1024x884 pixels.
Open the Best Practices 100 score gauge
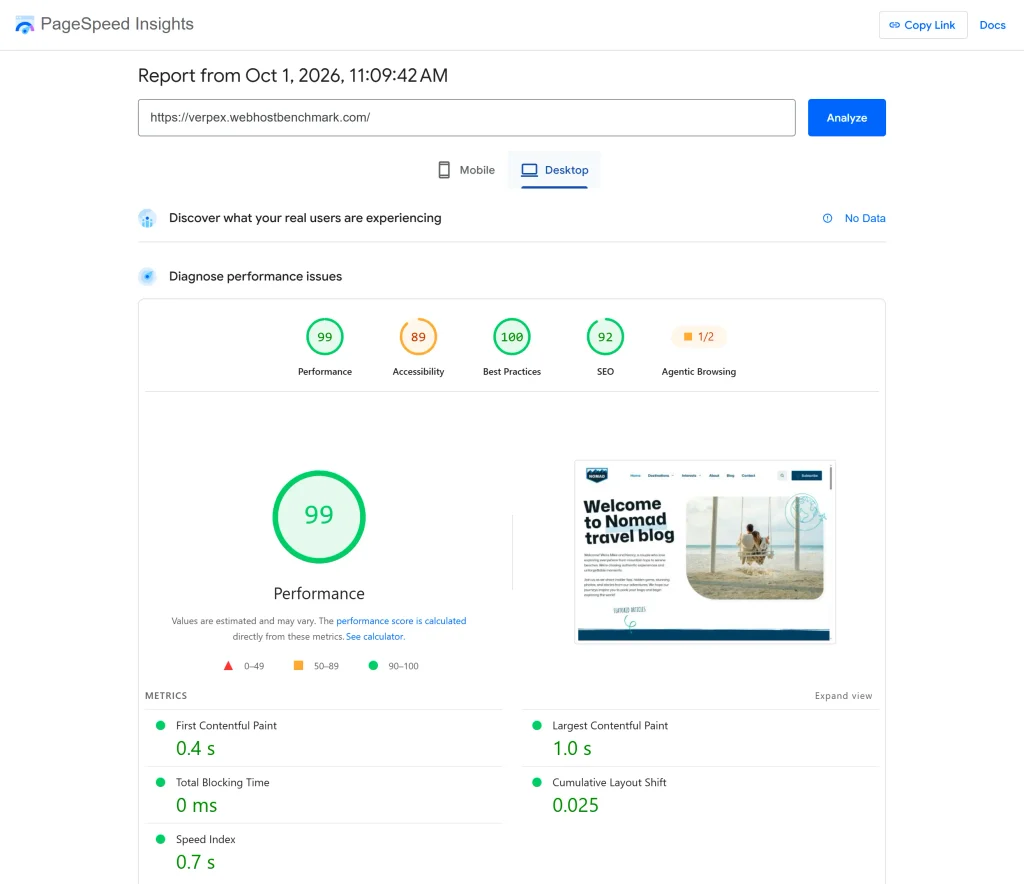click(512, 337)
